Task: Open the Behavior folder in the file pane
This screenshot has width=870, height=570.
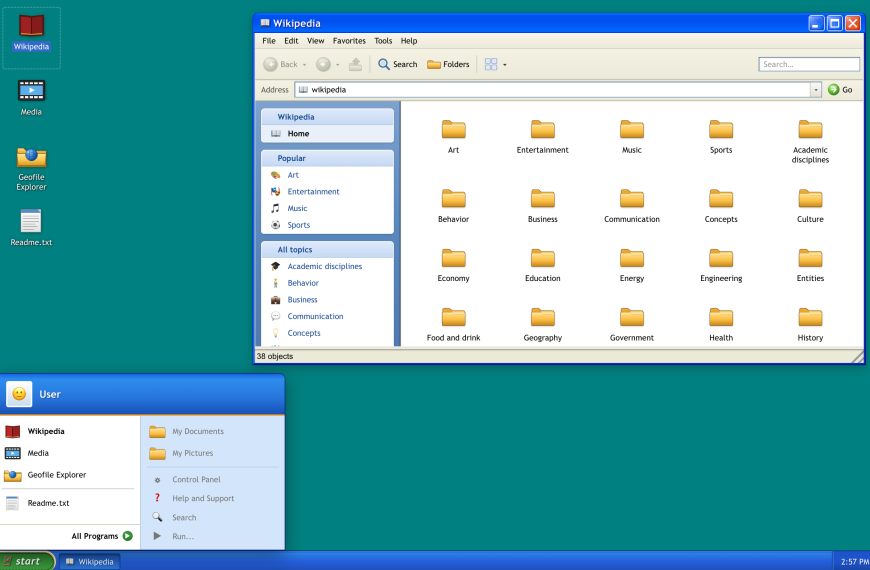Action: pos(453,206)
